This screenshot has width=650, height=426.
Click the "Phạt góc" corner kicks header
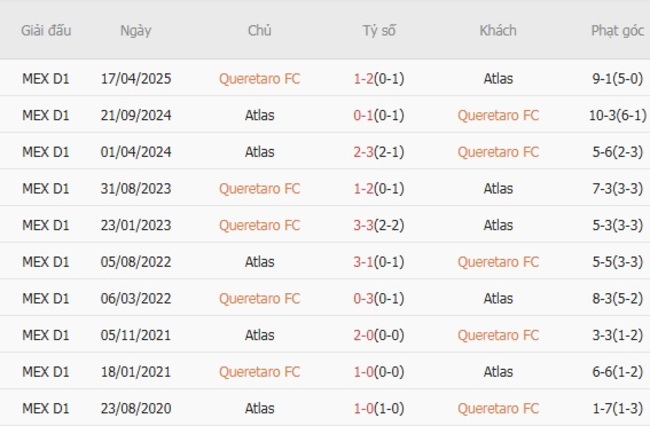(x=617, y=31)
